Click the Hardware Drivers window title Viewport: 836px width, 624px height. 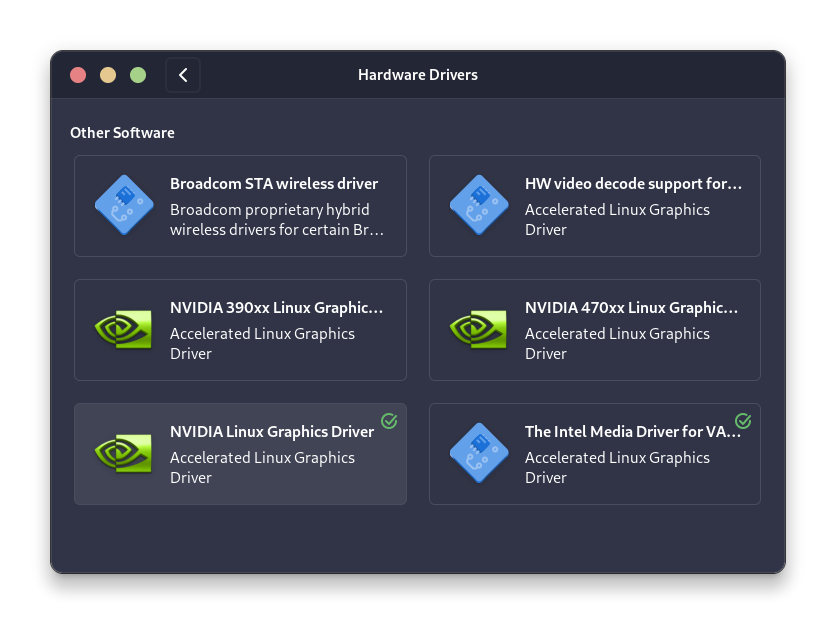(417, 75)
